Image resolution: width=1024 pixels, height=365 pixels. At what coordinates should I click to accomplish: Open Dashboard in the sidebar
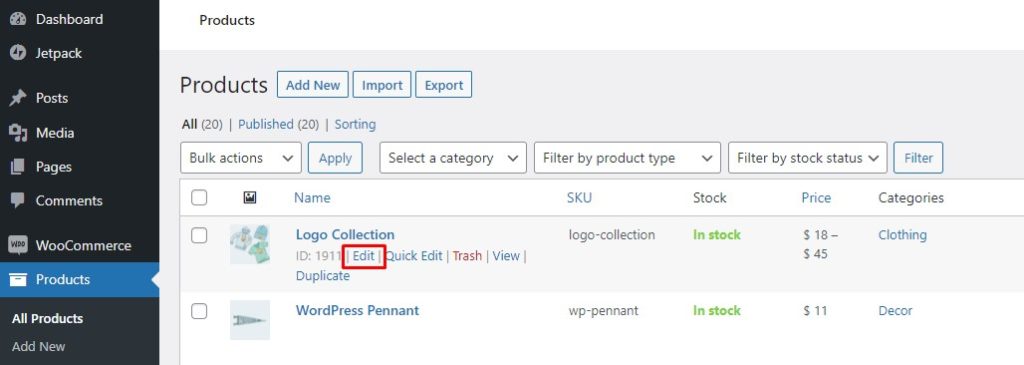[x=69, y=20]
